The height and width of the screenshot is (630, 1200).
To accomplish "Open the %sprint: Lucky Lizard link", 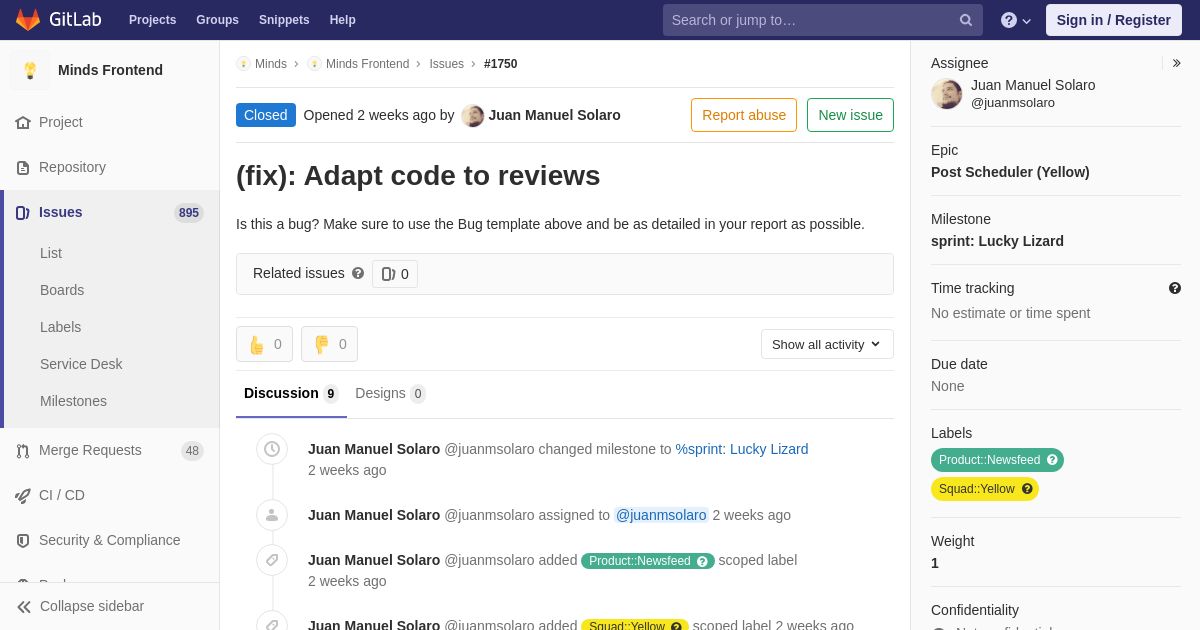I will 741,449.
